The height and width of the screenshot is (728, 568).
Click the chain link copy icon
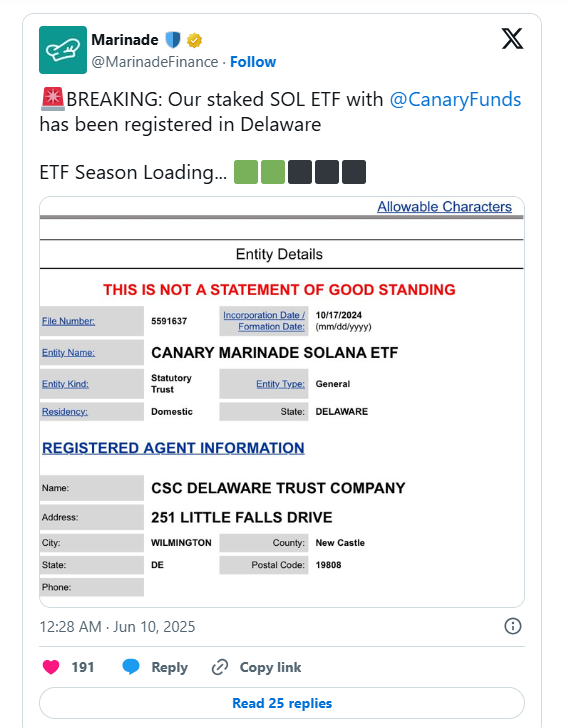pyautogui.click(x=220, y=667)
